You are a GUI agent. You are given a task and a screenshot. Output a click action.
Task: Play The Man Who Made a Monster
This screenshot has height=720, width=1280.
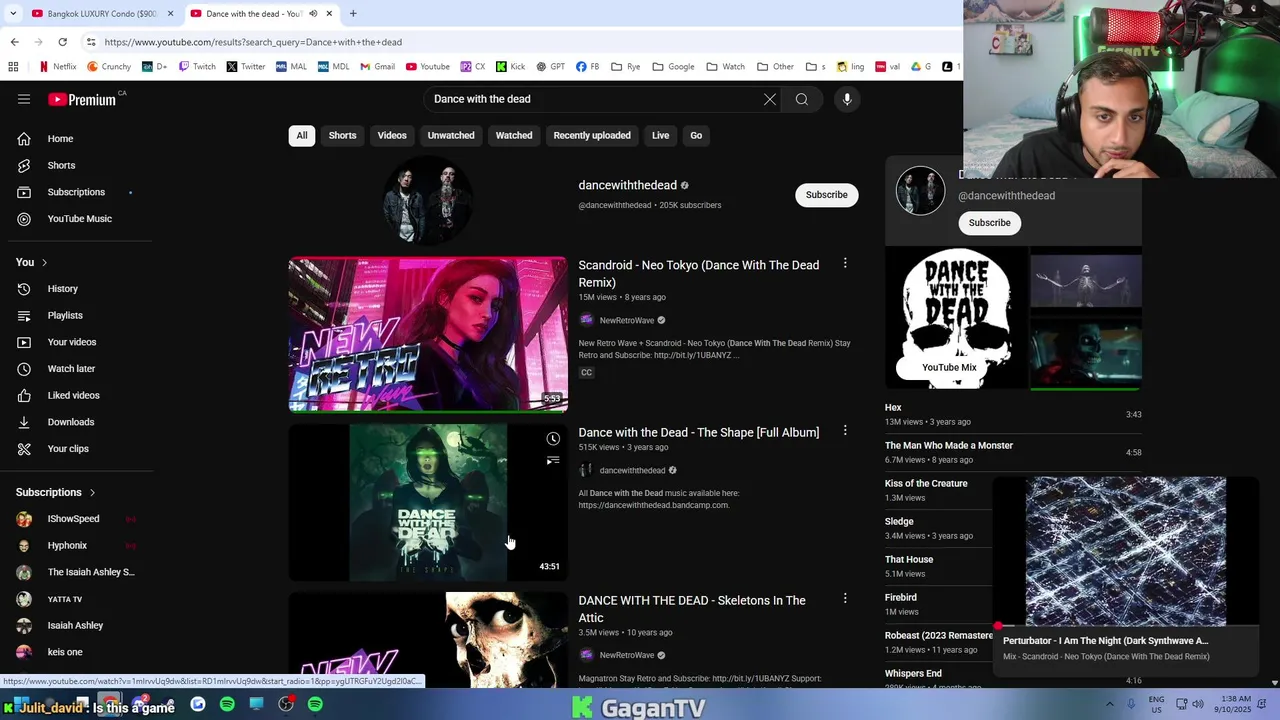[1013, 452]
